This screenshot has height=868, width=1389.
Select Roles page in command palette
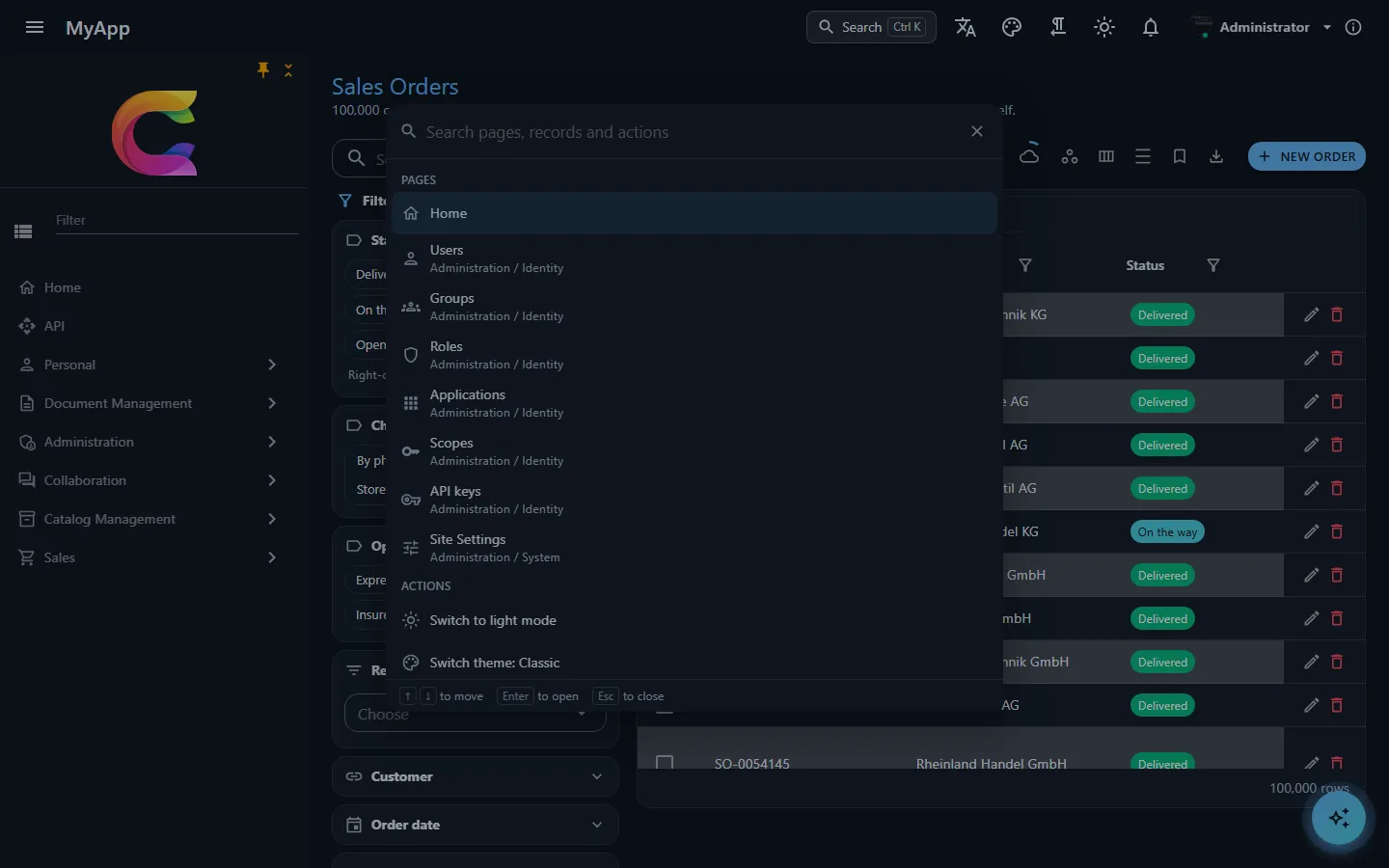(x=694, y=355)
